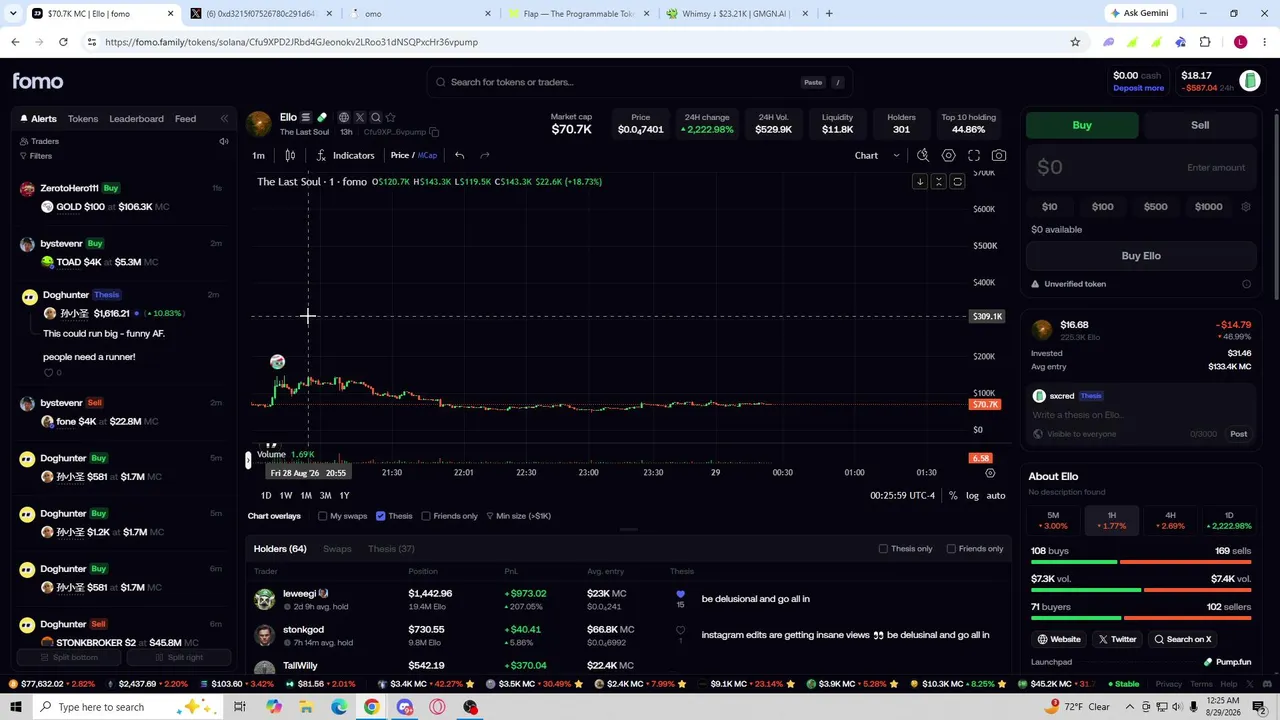Toggle Price / MCap chart mode
This screenshot has height=720, width=1280.
coord(413,155)
